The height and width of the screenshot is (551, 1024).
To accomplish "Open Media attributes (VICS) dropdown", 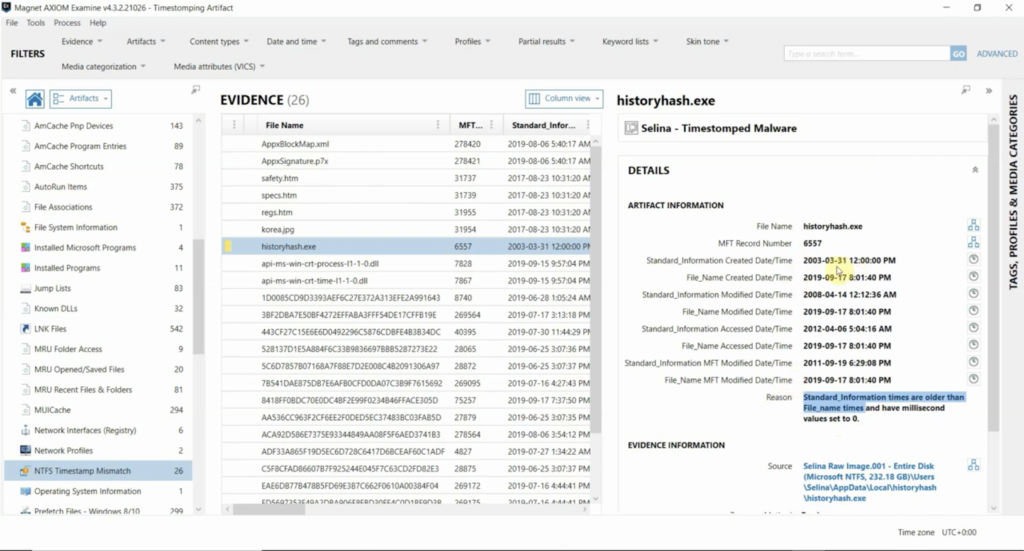I will coord(219,66).
